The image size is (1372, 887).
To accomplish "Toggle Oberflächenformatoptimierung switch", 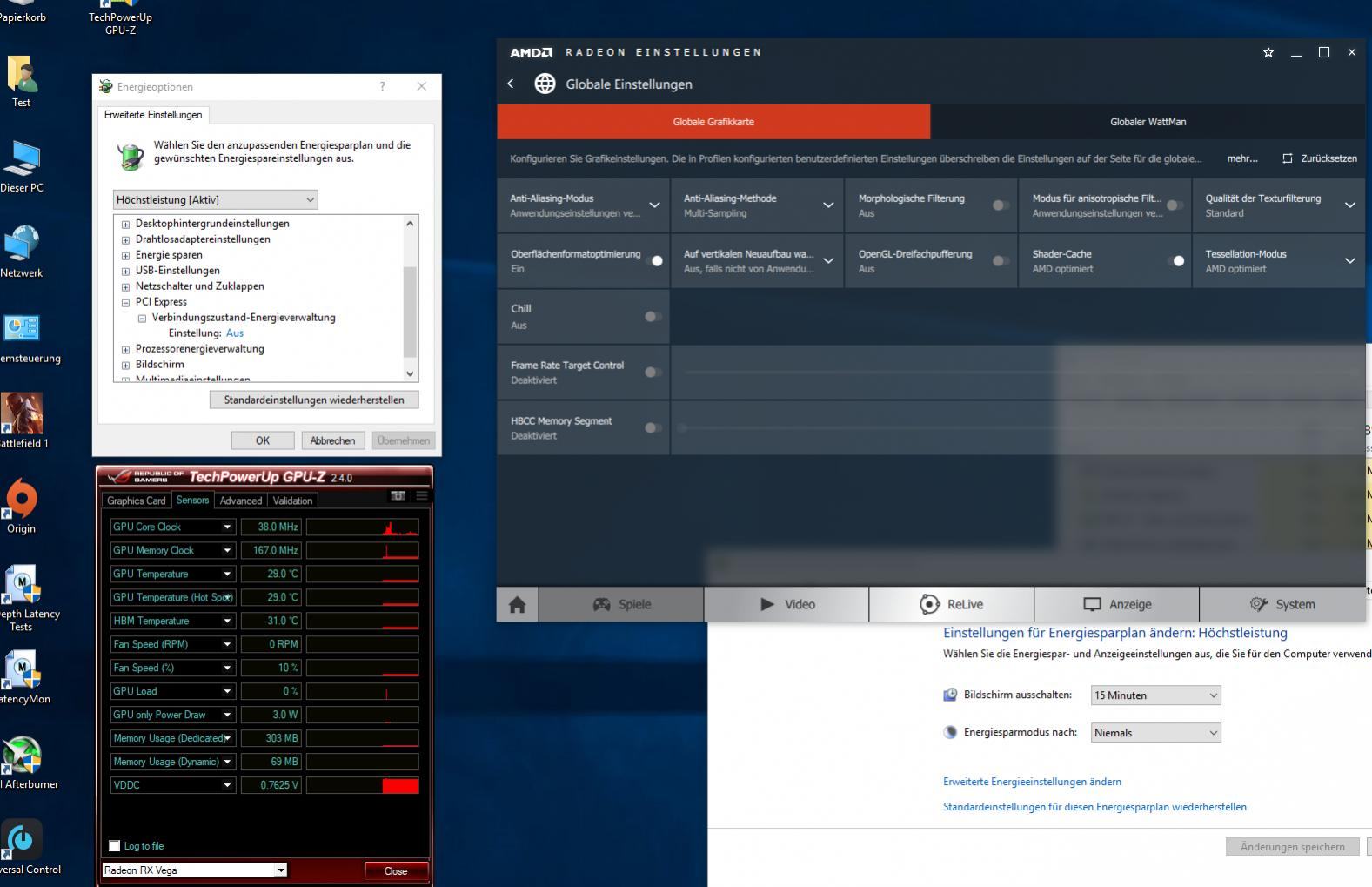I will pos(653,261).
